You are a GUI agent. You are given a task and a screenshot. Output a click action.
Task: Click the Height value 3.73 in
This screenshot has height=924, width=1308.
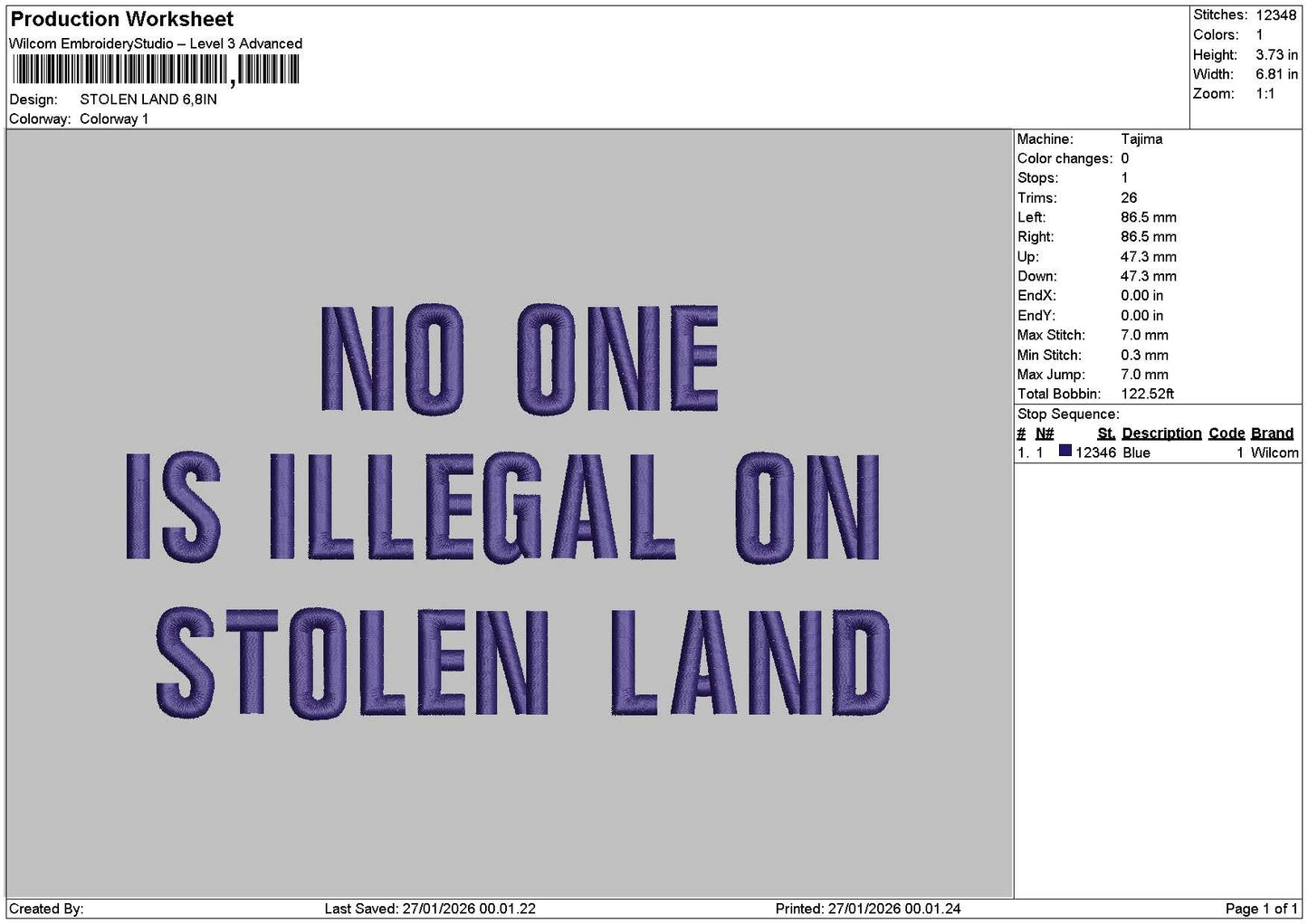pyautogui.click(x=1276, y=55)
